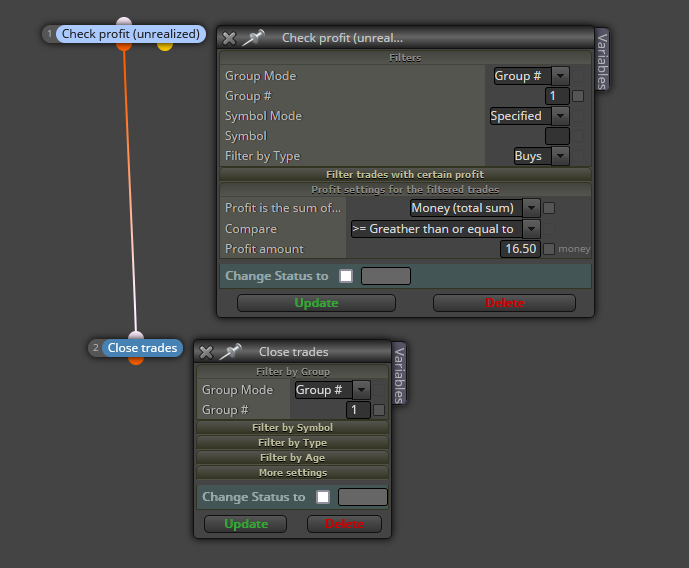
Task: Open Variables tab of Check profit panel
Action: (x=602, y=60)
